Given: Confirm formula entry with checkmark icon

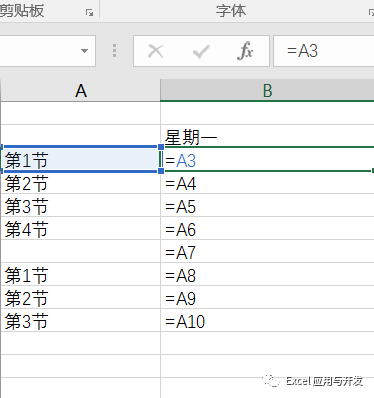Looking at the screenshot, I should (201, 51).
